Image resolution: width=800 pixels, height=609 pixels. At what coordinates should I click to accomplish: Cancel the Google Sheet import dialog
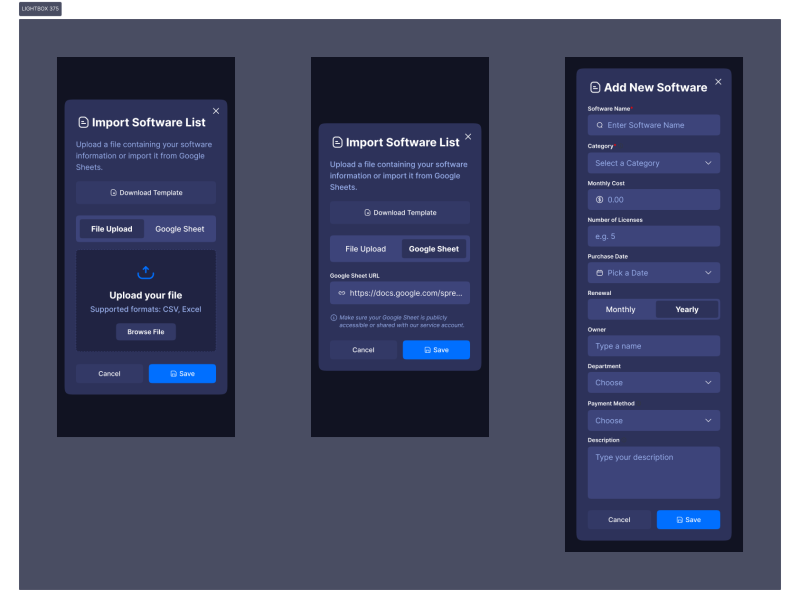pyautogui.click(x=363, y=350)
